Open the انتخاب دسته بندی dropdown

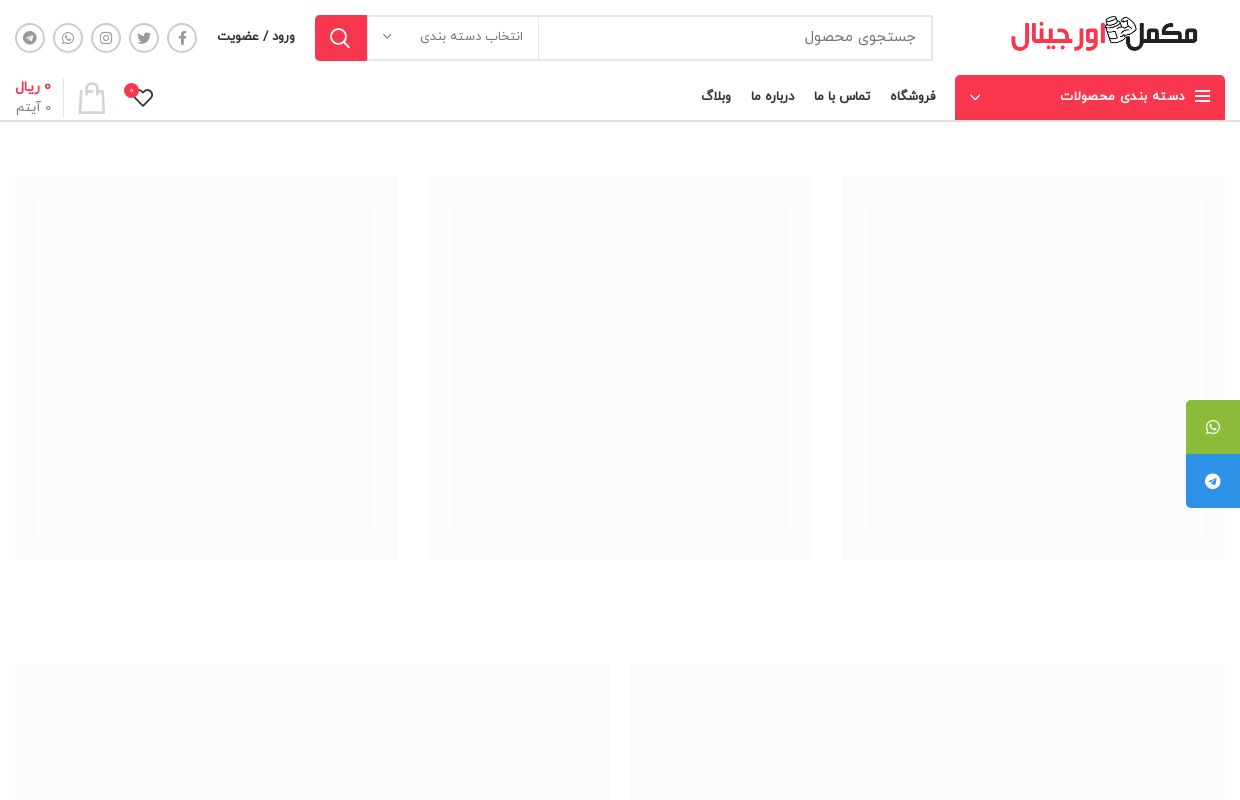(x=453, y=38)
